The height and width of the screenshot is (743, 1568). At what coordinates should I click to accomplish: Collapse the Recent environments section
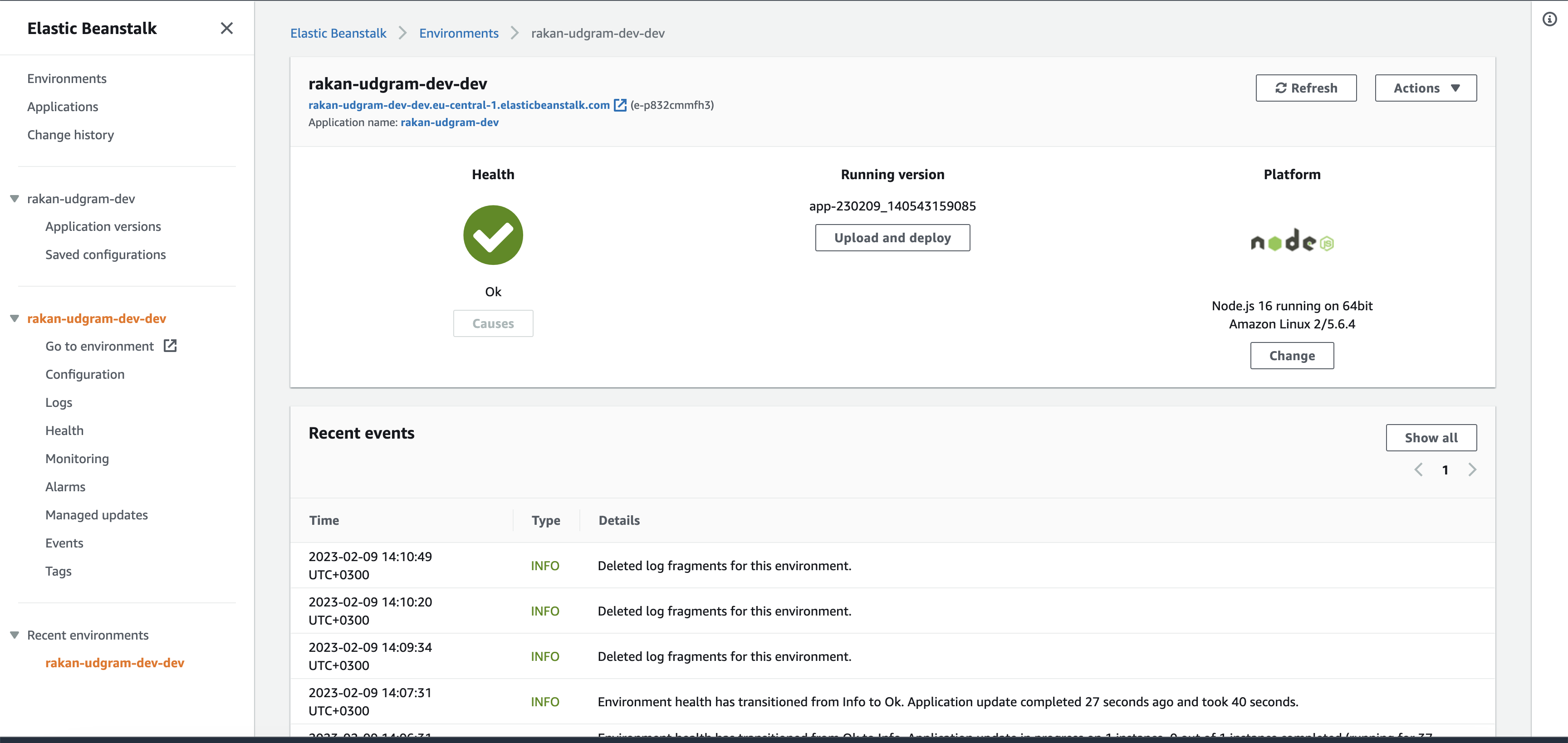click(x=15, y=635)
